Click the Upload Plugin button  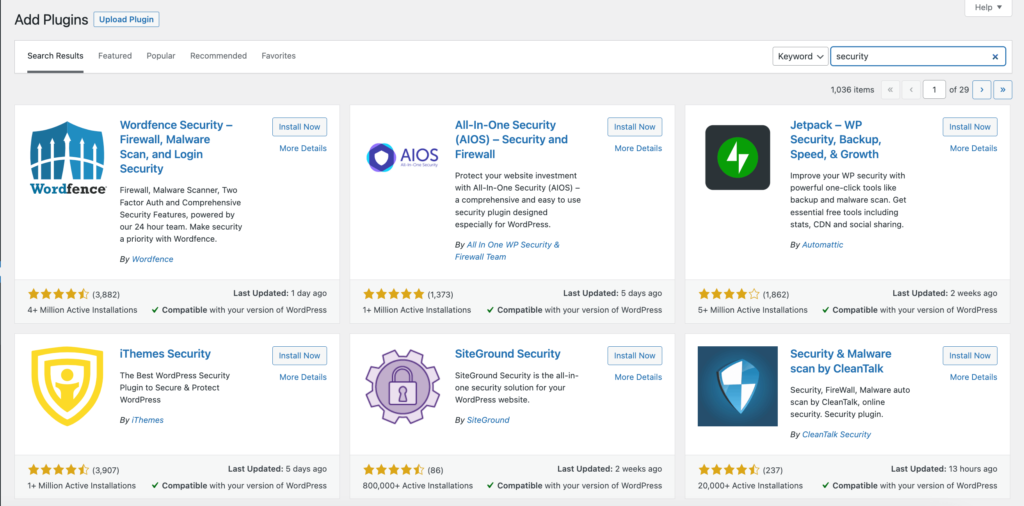[x=127, y=20]
